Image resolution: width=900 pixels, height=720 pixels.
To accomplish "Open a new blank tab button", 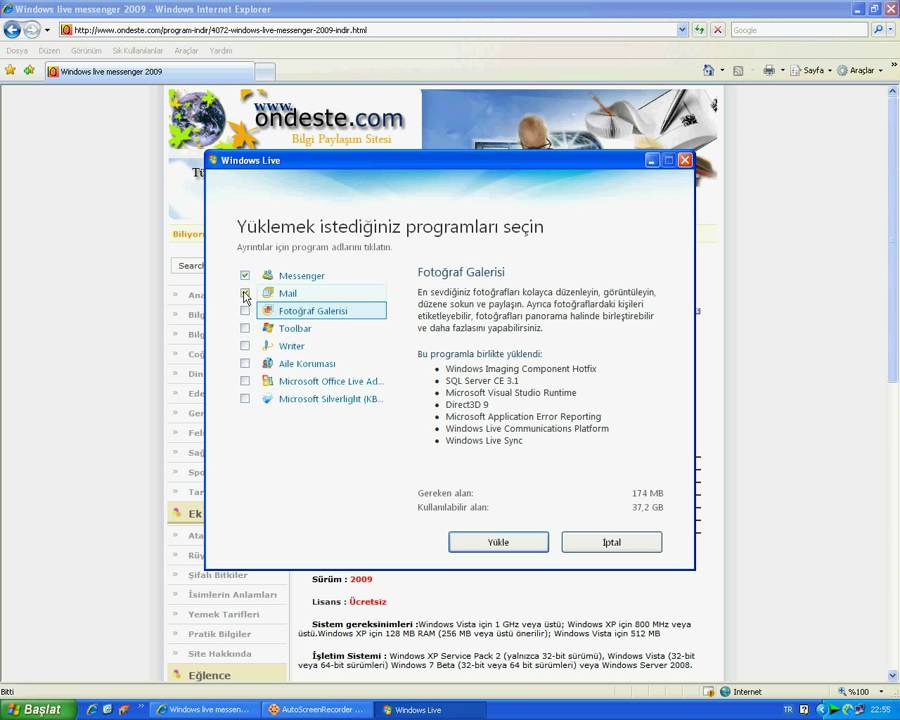I will coord(265,72).
